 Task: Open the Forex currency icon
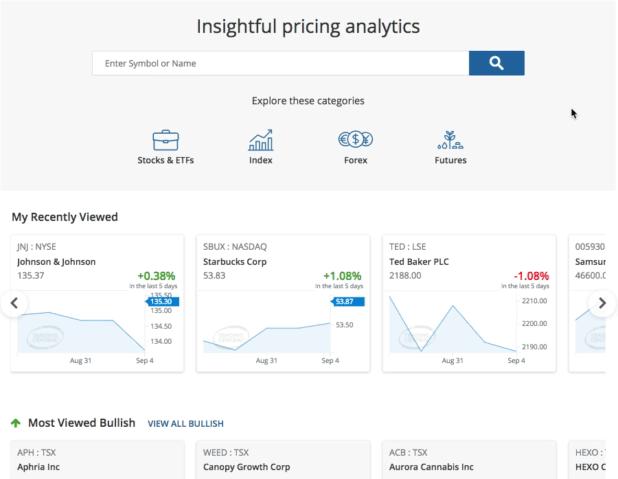[x=355, y=140]
